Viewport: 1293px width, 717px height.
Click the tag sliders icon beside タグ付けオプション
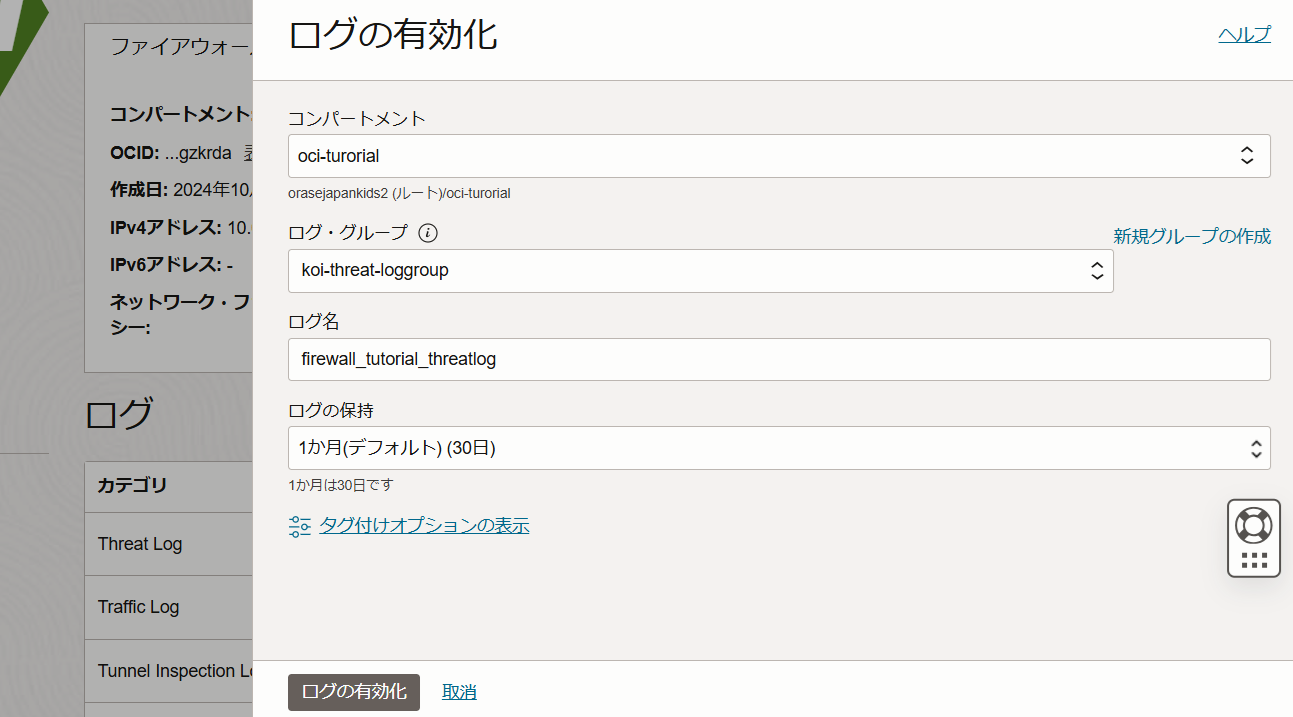[299, 524]
